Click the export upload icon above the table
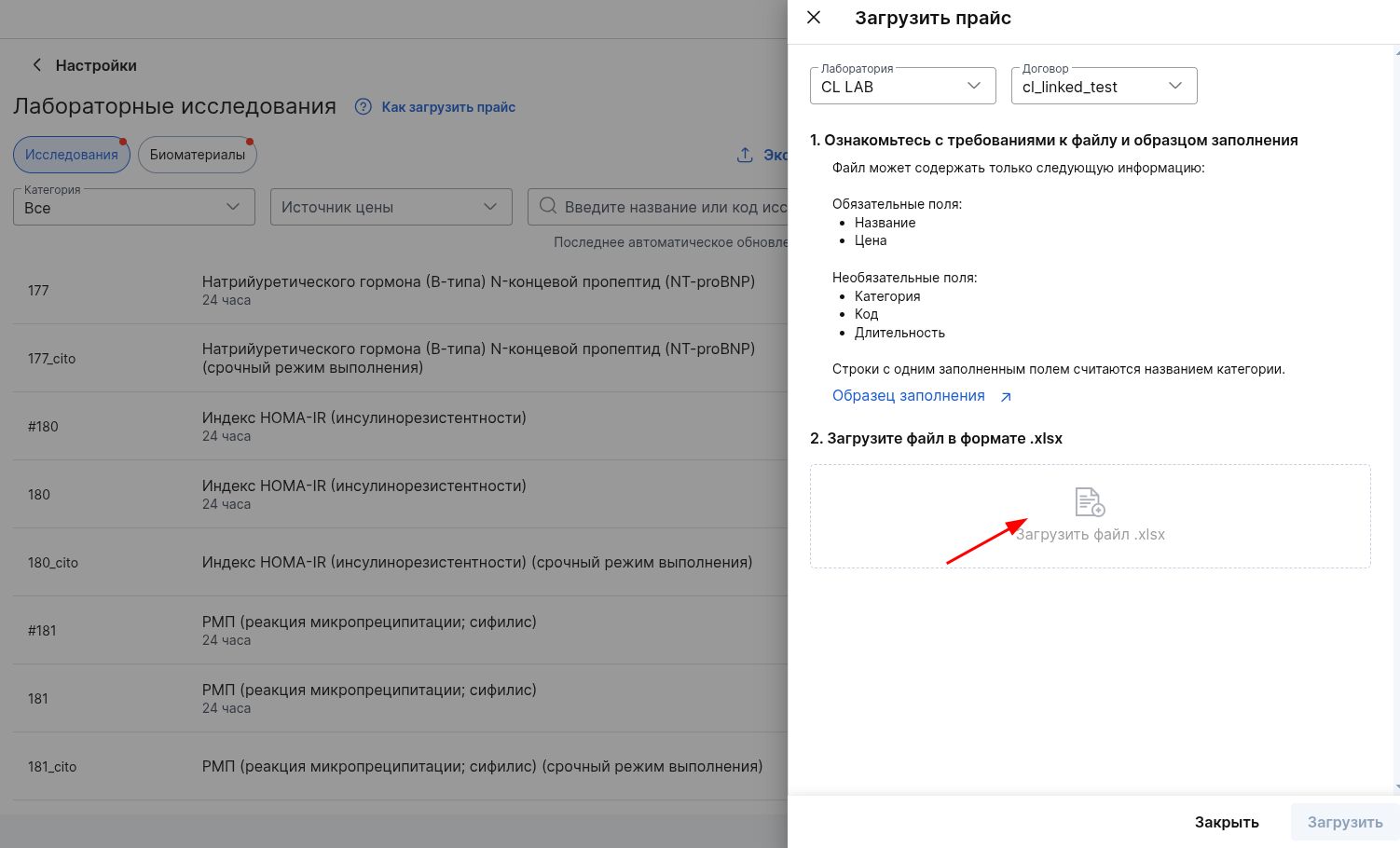The width and height of the screenshot is (1400, 848). click(745, 155)
